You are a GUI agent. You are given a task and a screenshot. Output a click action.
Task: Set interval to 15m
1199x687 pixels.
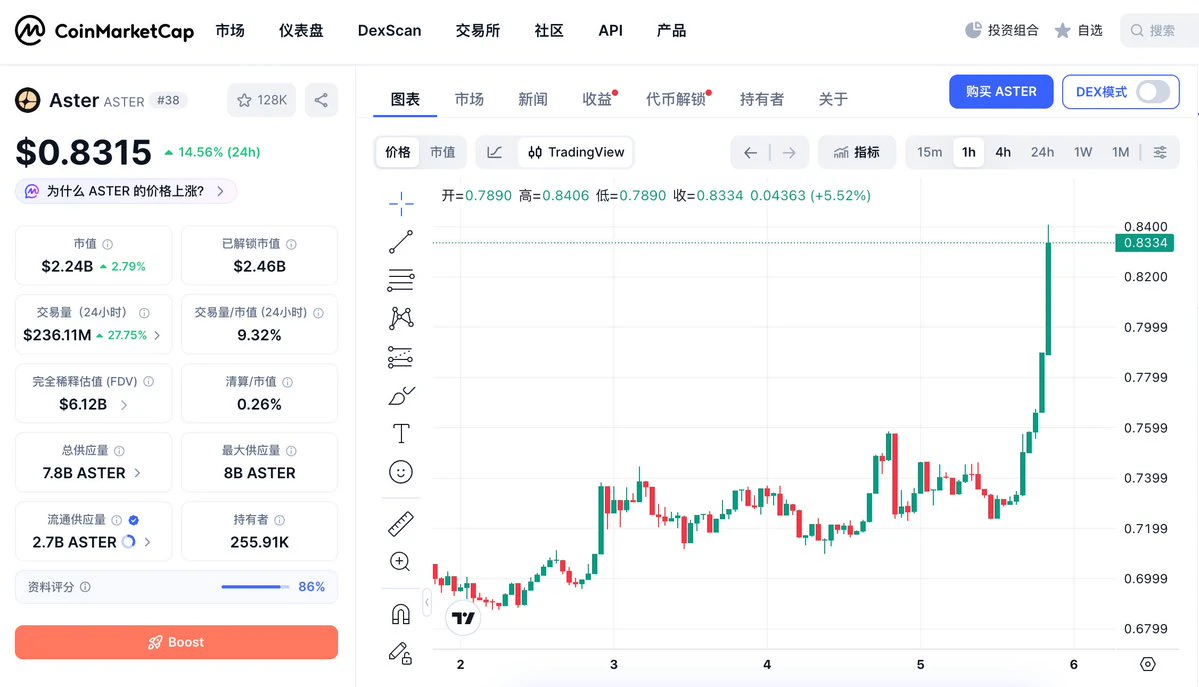(930, 152)
